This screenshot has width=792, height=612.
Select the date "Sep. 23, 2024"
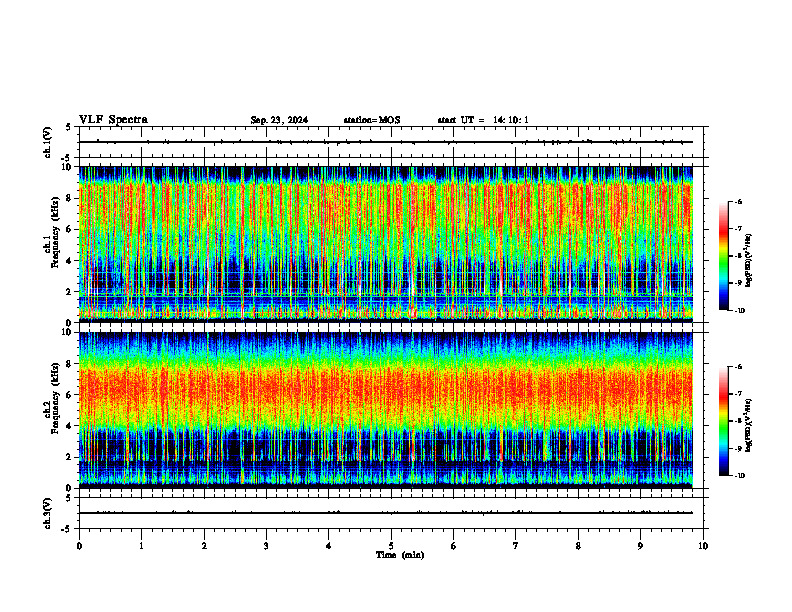coord(279,120)
